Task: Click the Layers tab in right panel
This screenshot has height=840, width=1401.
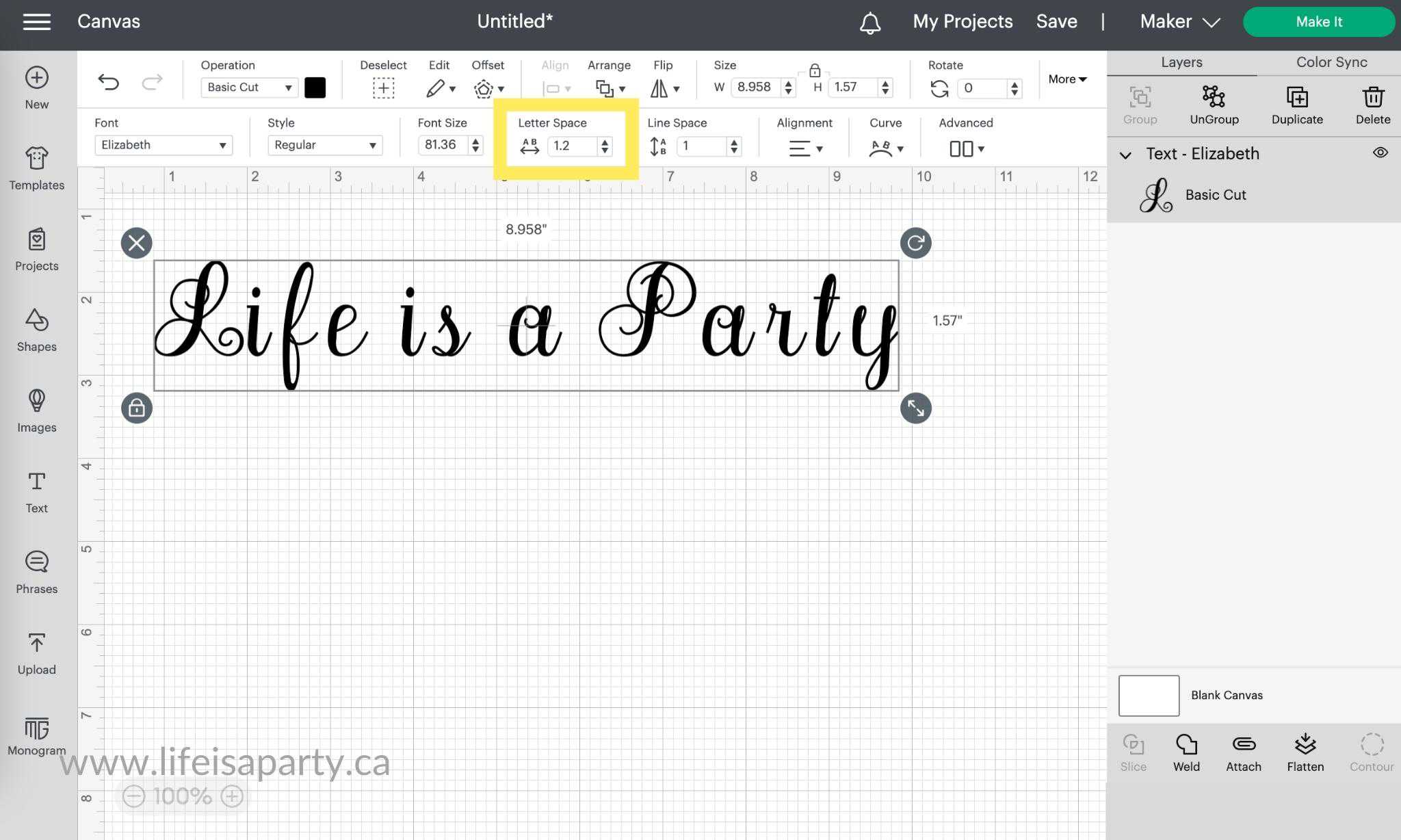Action: coord(1181,62)
